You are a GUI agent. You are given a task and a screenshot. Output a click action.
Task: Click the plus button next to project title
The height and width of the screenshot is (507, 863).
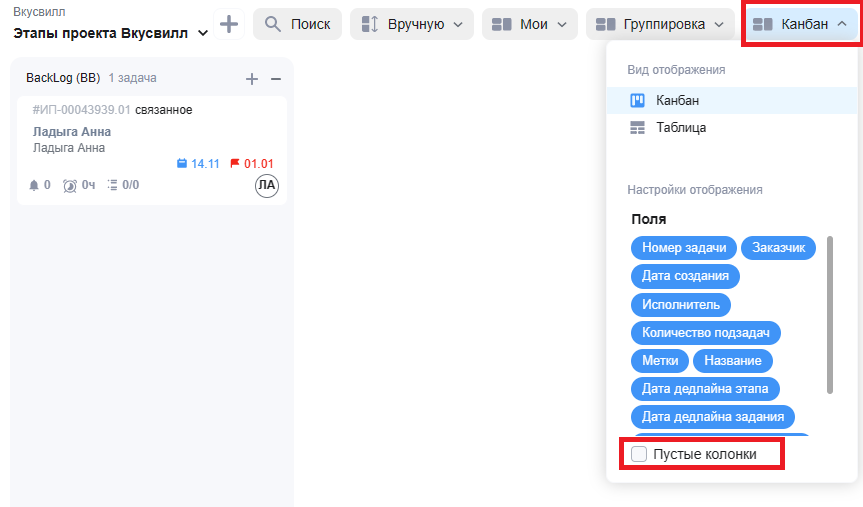click(229, 24)
